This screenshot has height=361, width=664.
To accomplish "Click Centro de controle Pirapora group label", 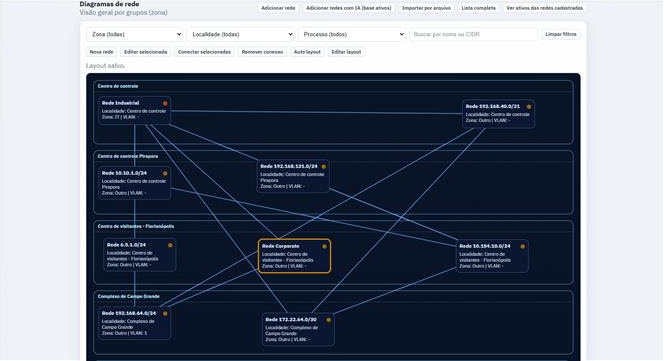I will tap(128, 156).
